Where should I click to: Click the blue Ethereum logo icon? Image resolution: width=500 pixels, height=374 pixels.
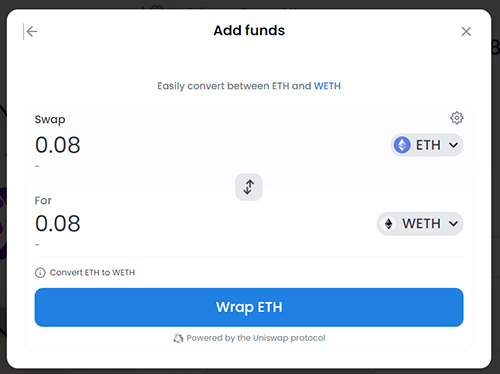402,145
